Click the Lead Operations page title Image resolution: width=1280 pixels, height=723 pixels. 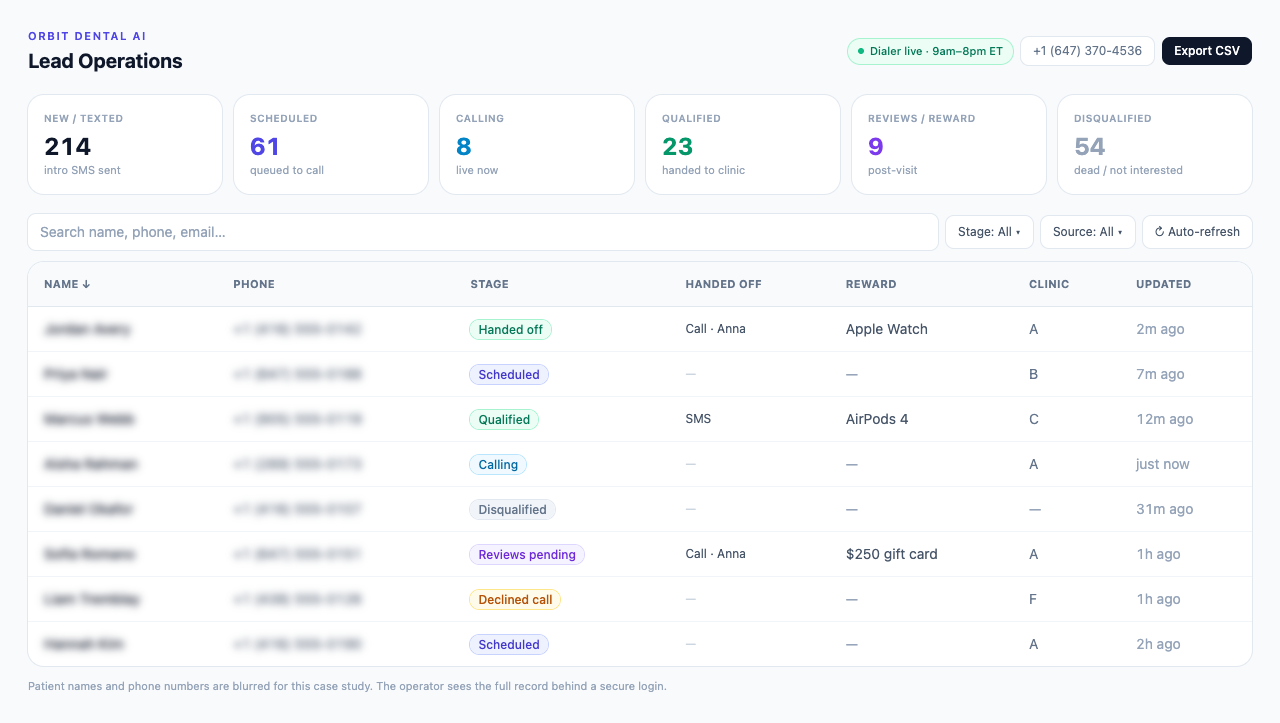point(105,61)
